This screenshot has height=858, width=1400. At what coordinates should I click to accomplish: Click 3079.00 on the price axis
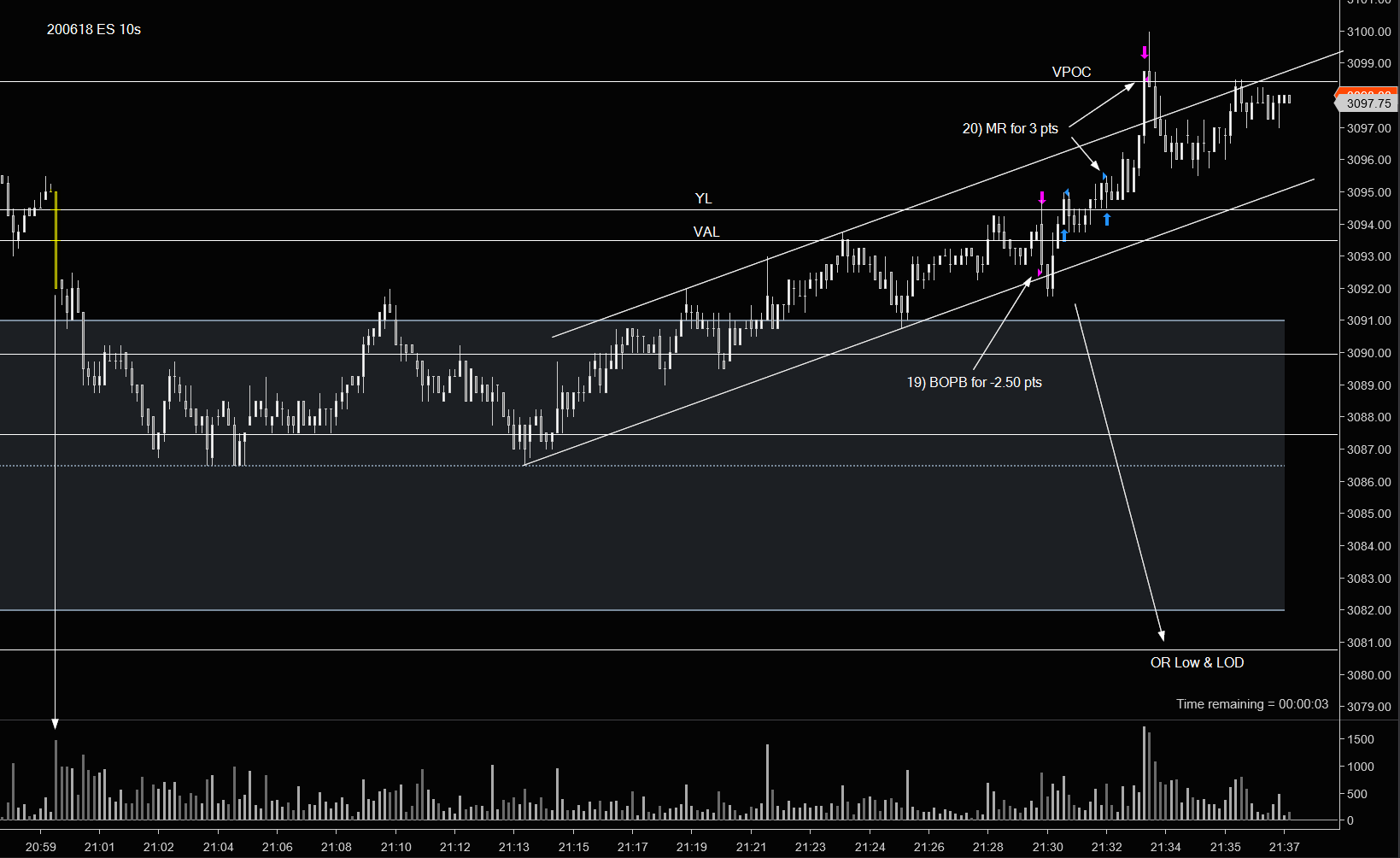click(x=1369, y=707)
